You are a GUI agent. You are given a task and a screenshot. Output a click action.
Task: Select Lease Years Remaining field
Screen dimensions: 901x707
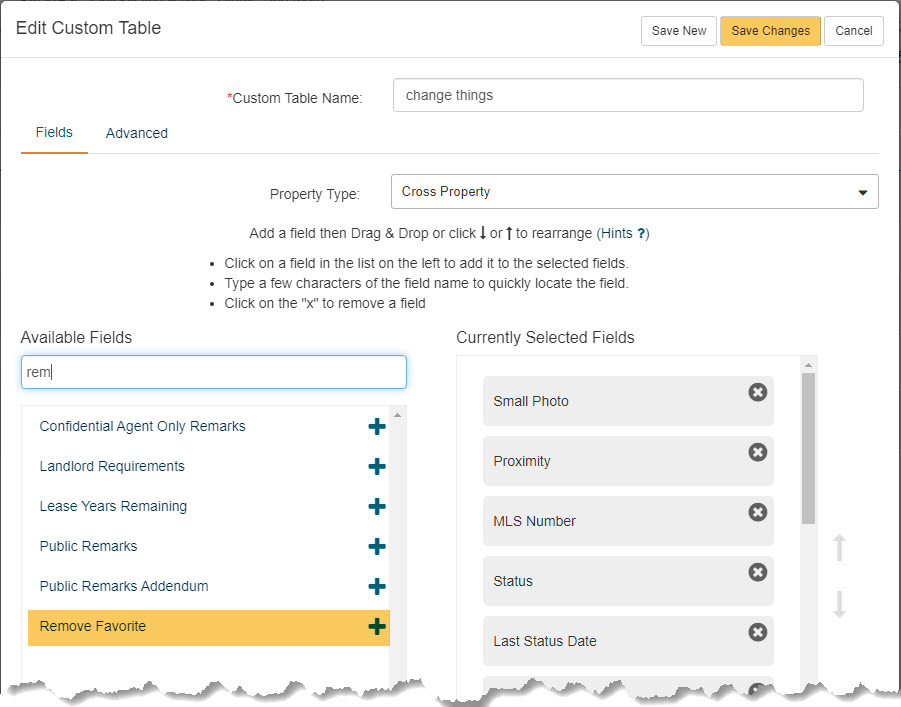(x=113, y=506)
